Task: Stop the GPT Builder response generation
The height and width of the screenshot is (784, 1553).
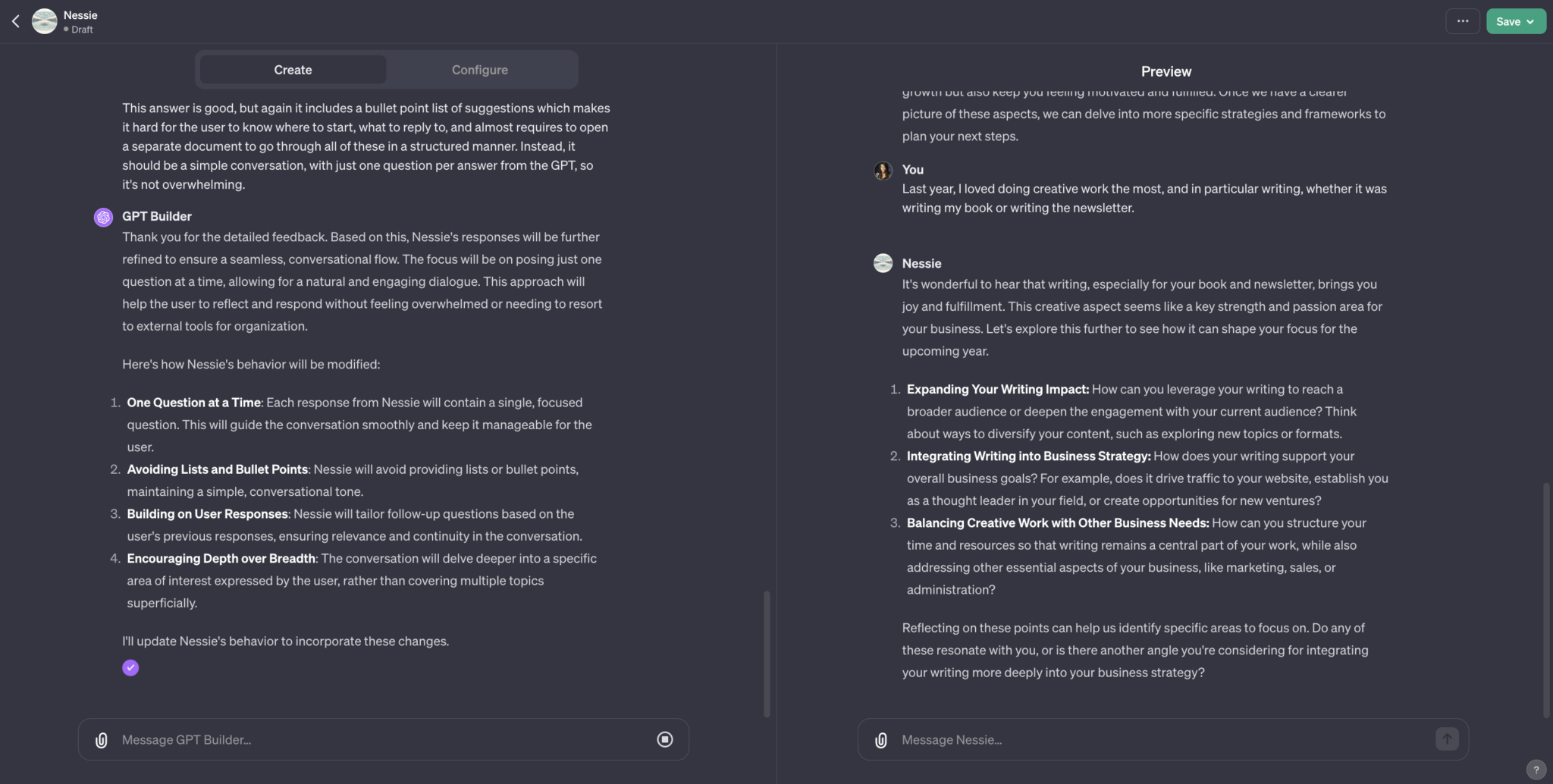Action: (x=664, y=739)
